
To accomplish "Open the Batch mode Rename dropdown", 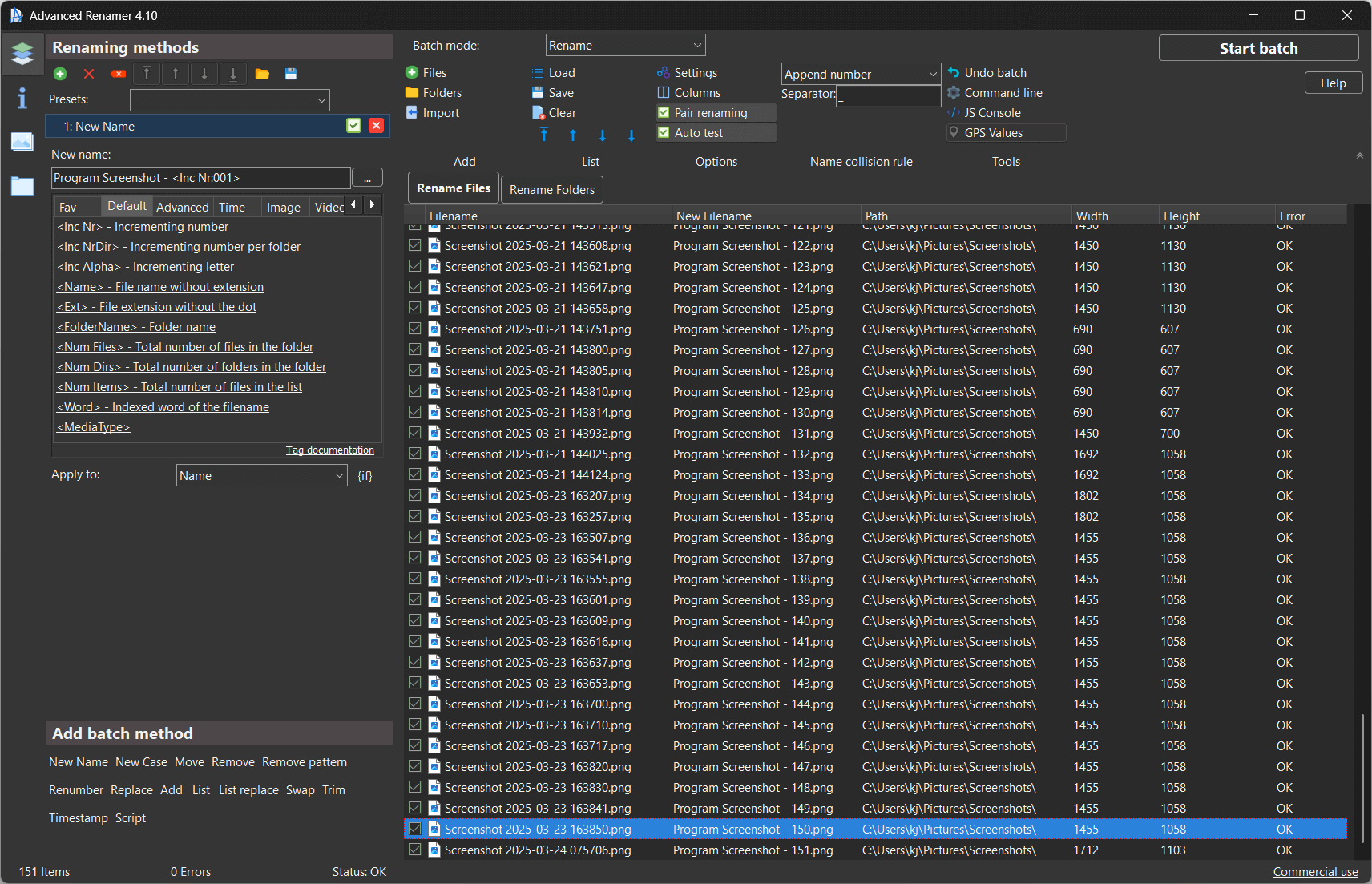I will 625,46.
